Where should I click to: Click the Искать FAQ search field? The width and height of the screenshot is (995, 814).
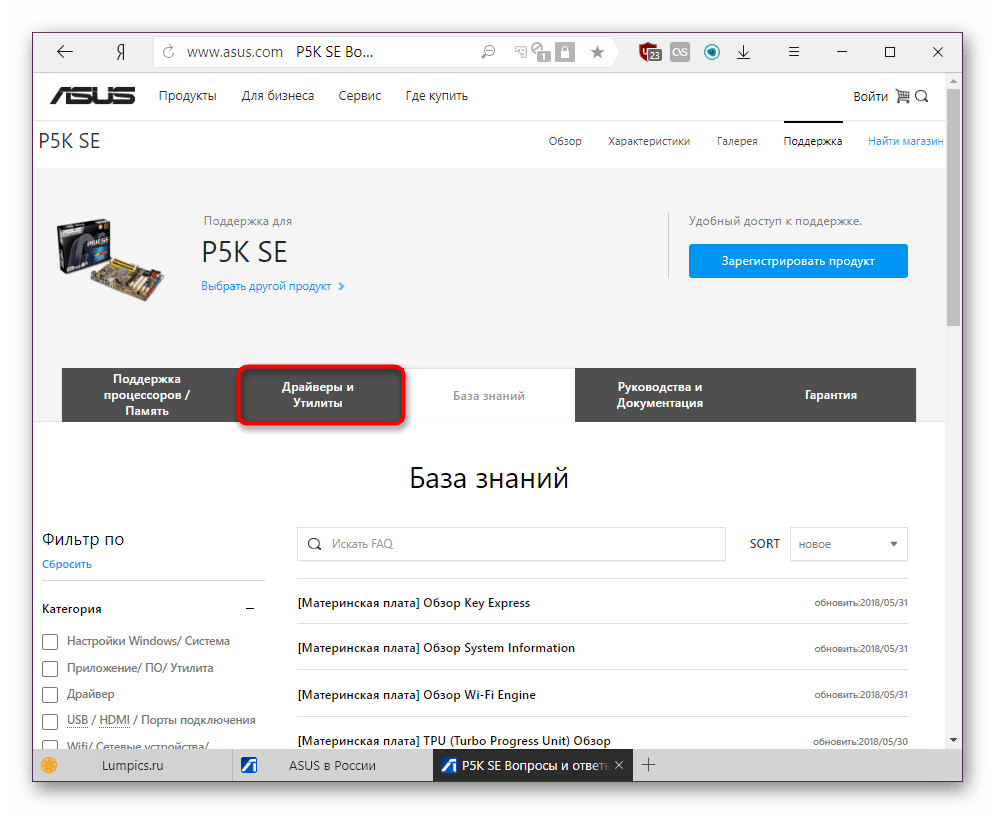coord(520,544)
